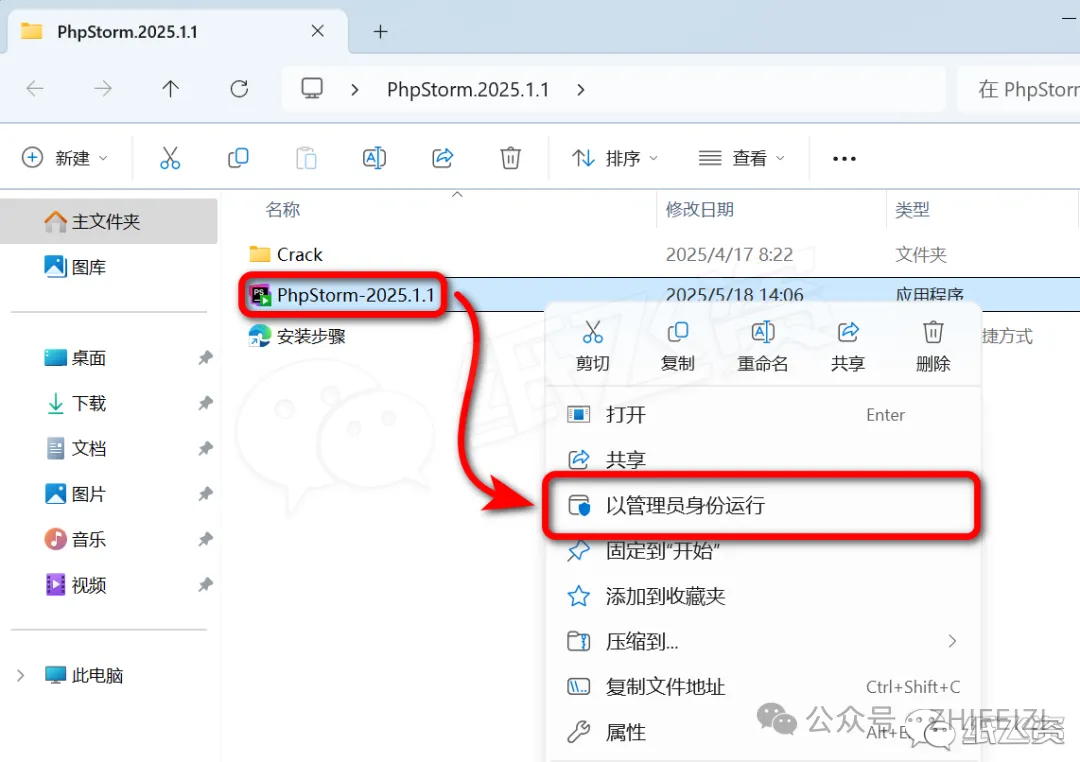
Task: Open the 查看 view dropdown
Action: (741, 158)
